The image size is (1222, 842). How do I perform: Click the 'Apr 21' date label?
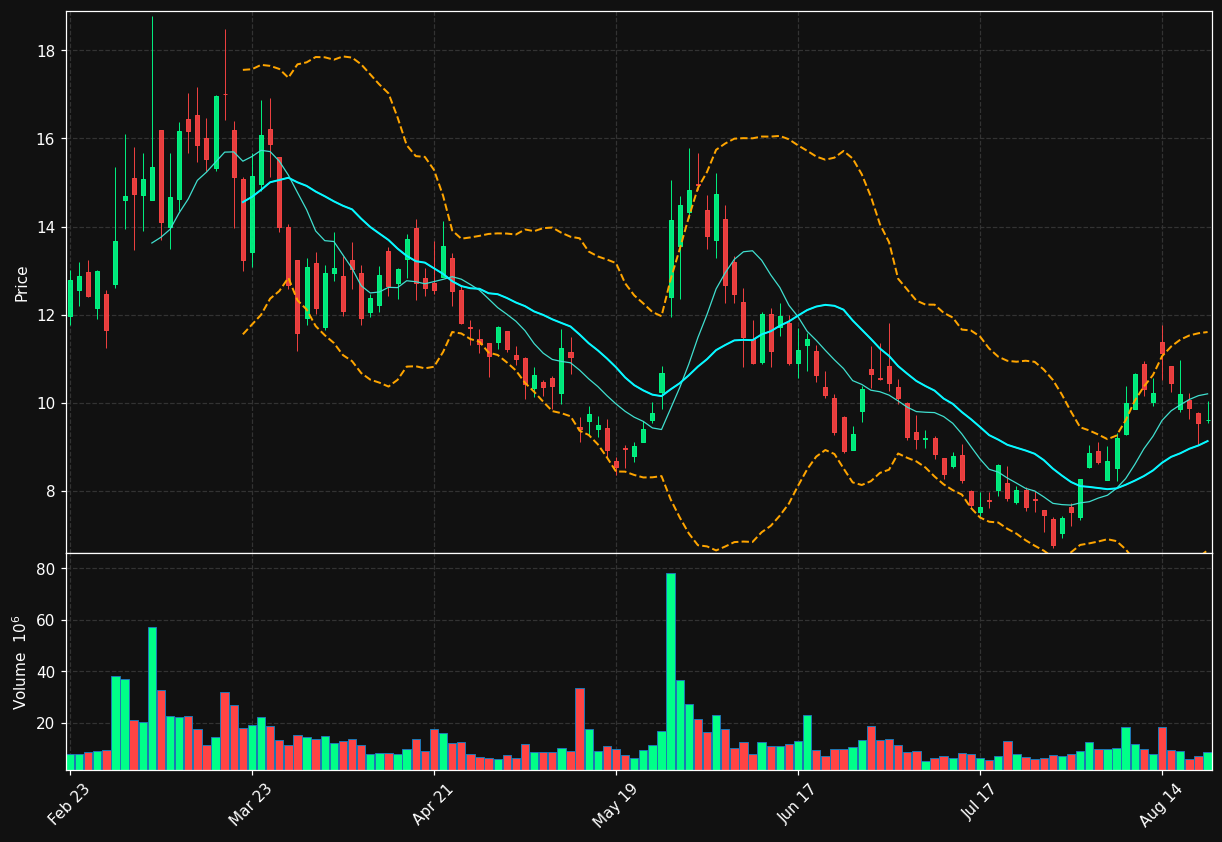point(431,805)
